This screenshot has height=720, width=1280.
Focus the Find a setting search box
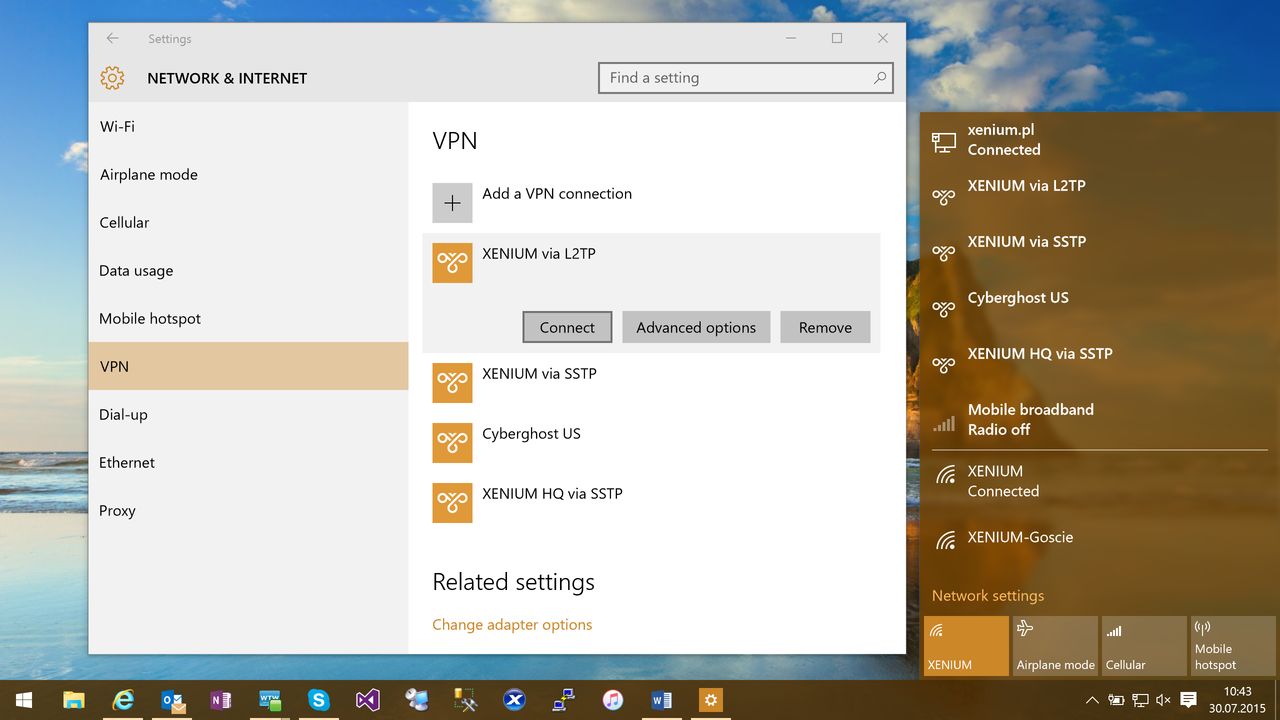pyautogui.click(x=745, y=78)
